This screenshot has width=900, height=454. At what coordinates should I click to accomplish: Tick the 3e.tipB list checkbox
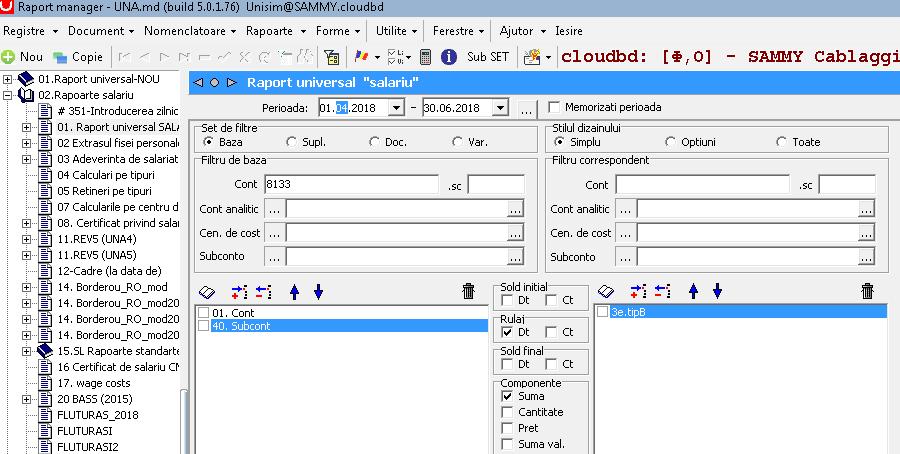603,312
